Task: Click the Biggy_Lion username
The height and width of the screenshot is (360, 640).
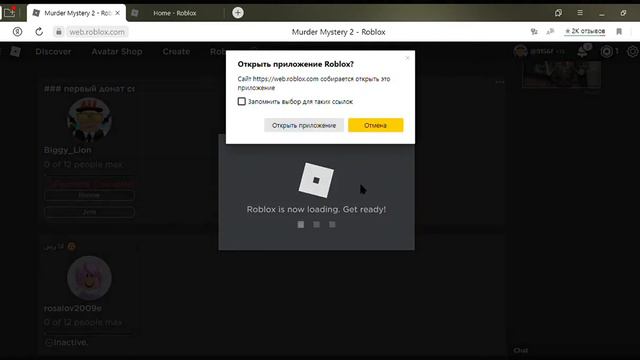Action: [68, 150]
